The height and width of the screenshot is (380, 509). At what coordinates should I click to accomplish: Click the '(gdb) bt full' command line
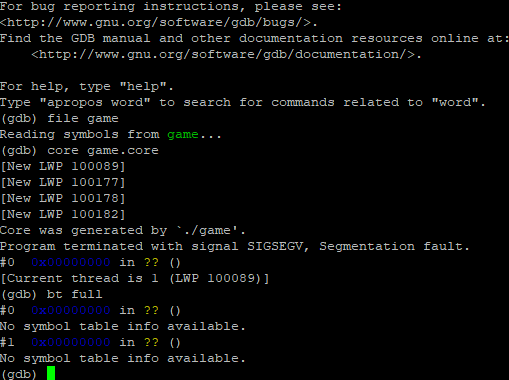(x=51, y=295)
